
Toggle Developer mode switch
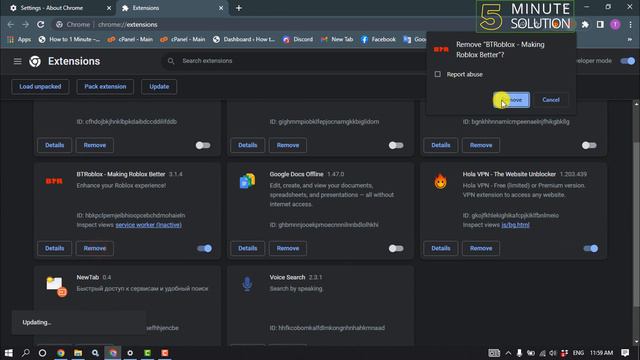[x=627, y=61]
